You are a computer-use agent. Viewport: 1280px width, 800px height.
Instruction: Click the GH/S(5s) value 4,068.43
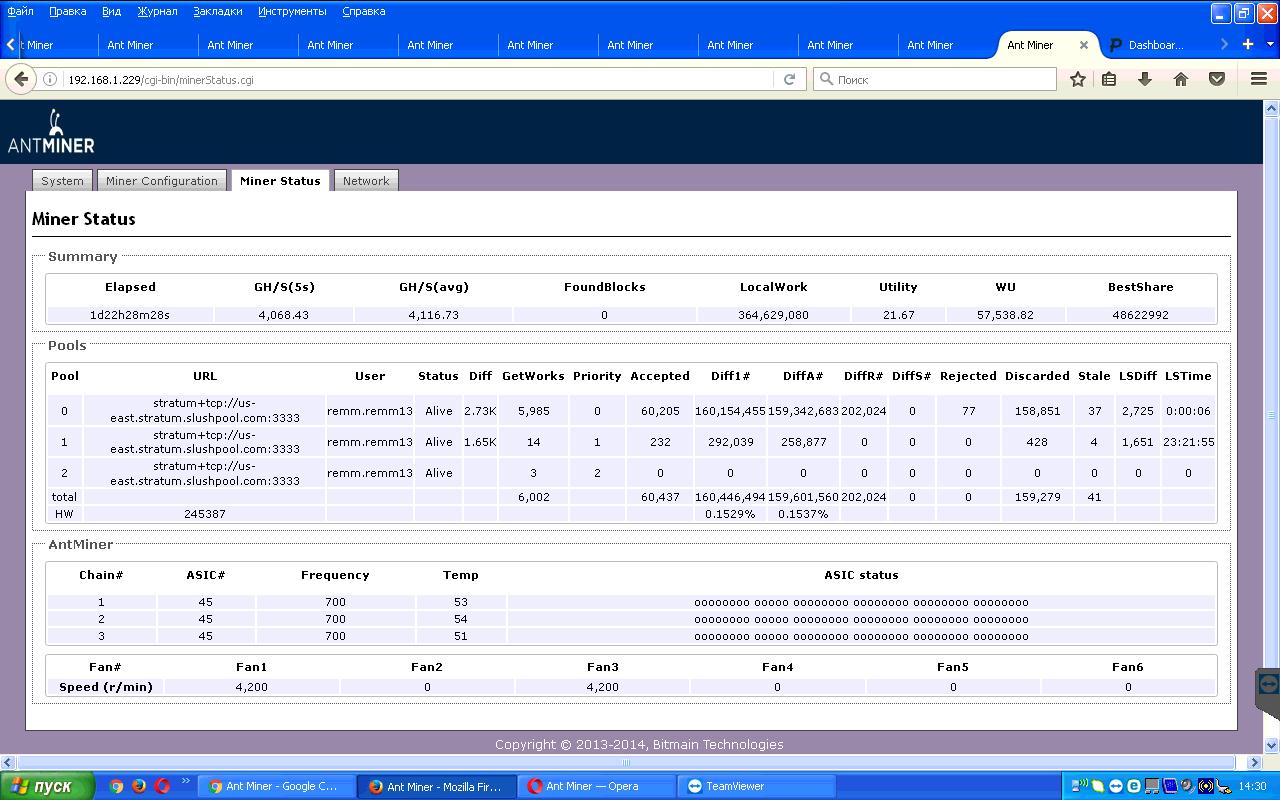coord(284,315)
